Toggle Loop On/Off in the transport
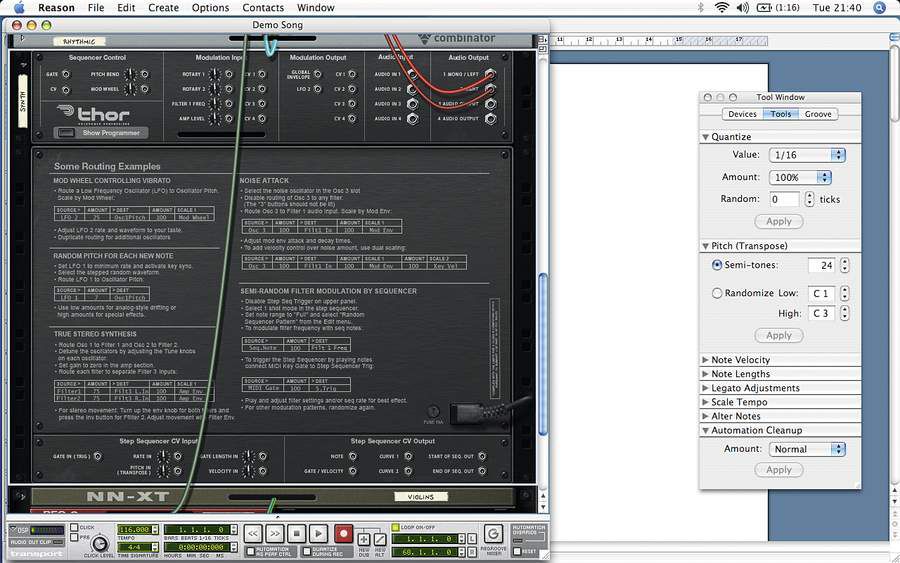The width and height of the screenshot is (900, 563). (x=395, y=527)
